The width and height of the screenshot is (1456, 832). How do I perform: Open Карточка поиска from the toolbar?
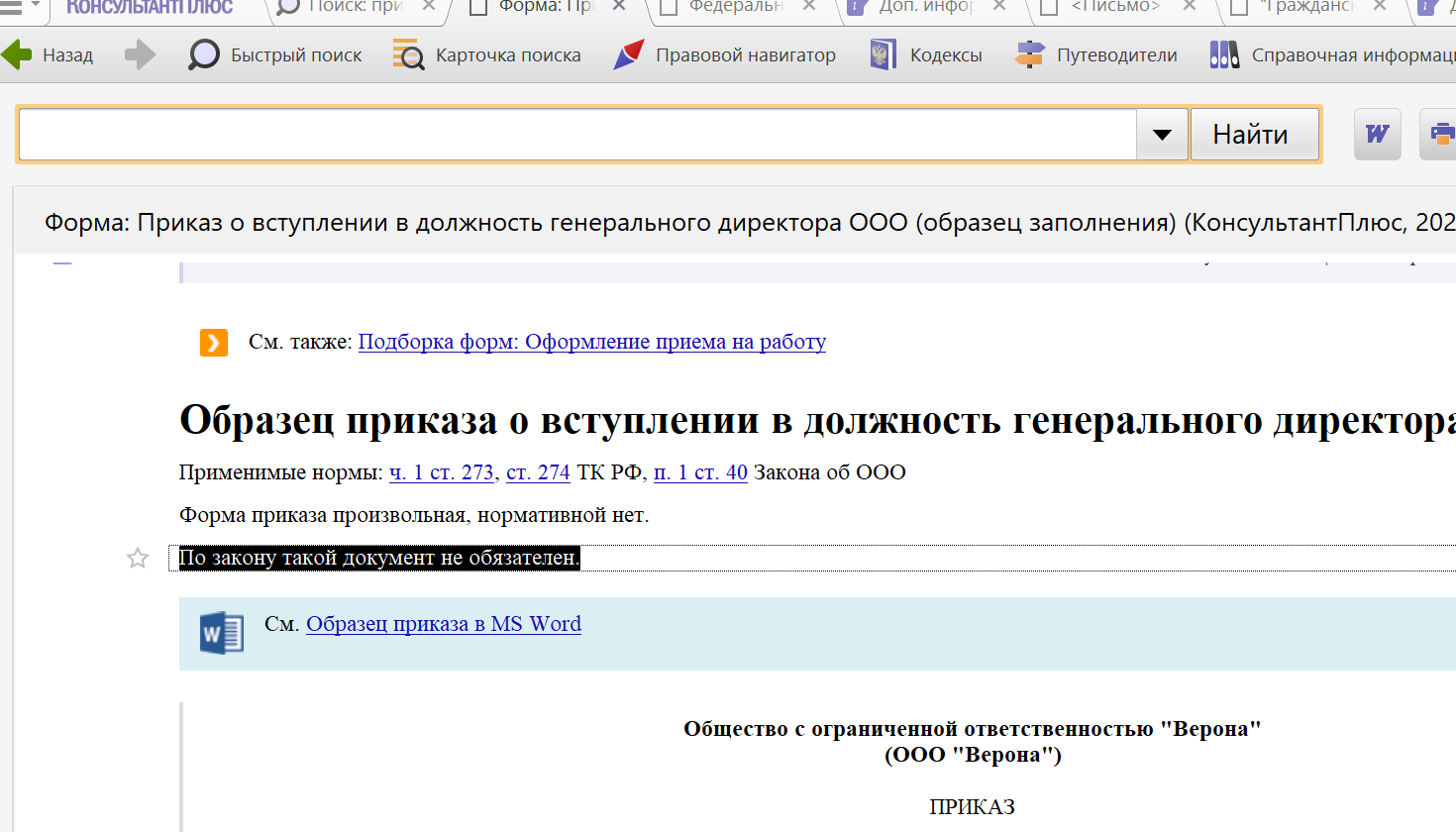pyautogui.click(x=487, y=54)
